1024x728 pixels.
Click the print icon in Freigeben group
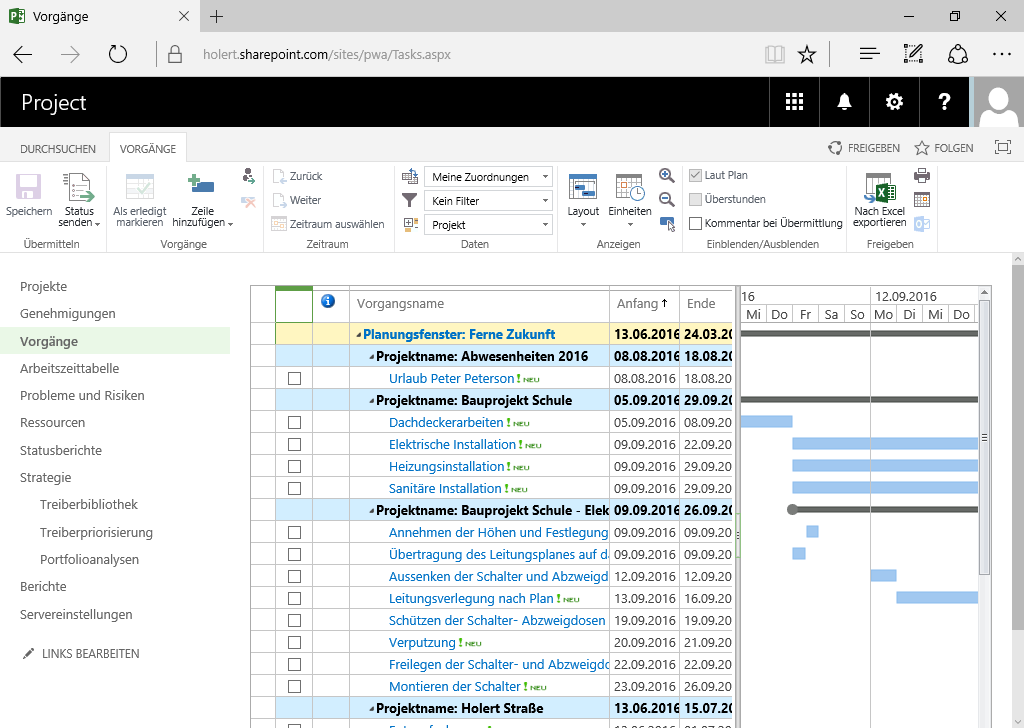click(921, 175)
